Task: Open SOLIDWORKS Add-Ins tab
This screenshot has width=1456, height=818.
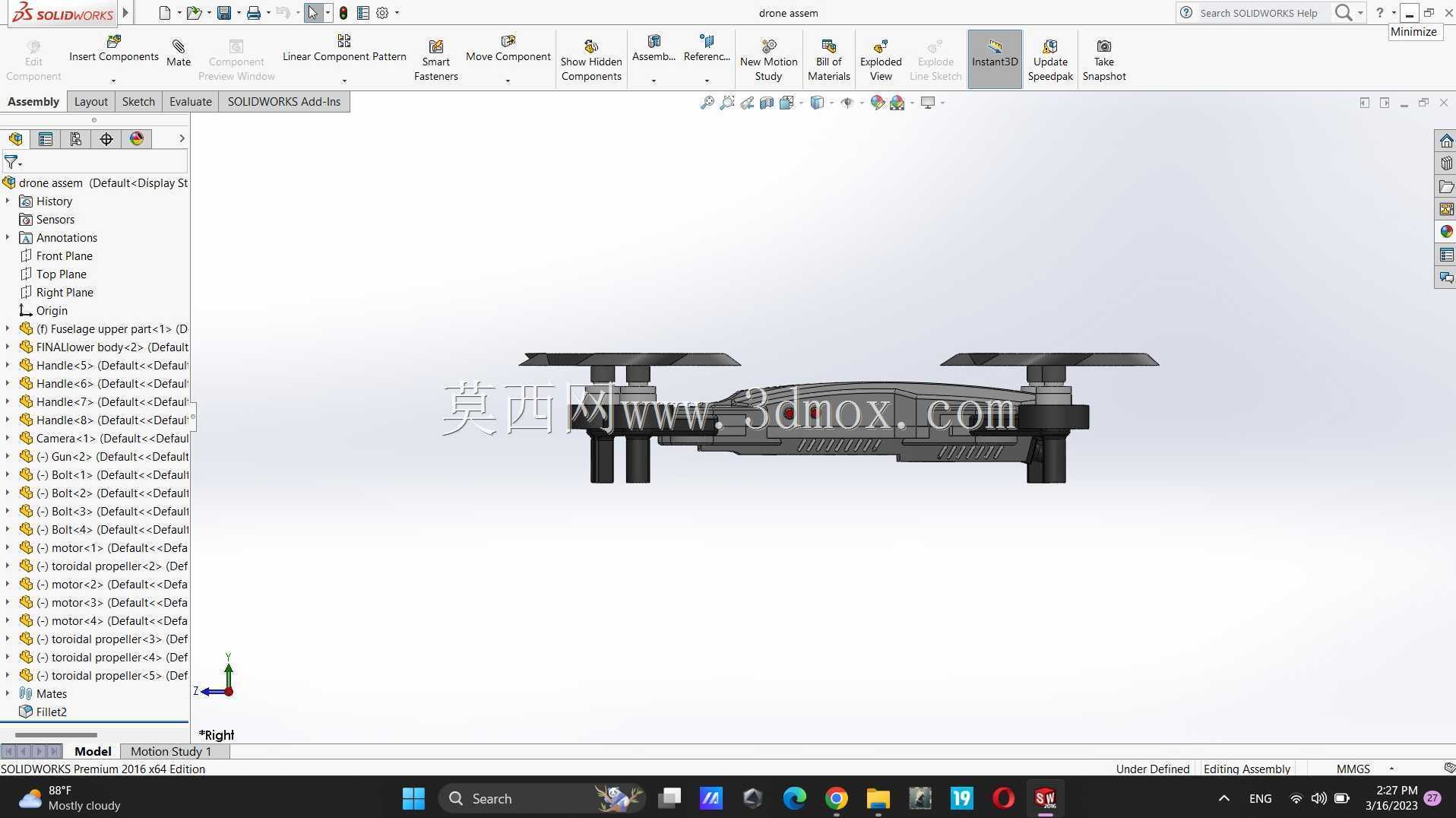Action: click(284, 102)
